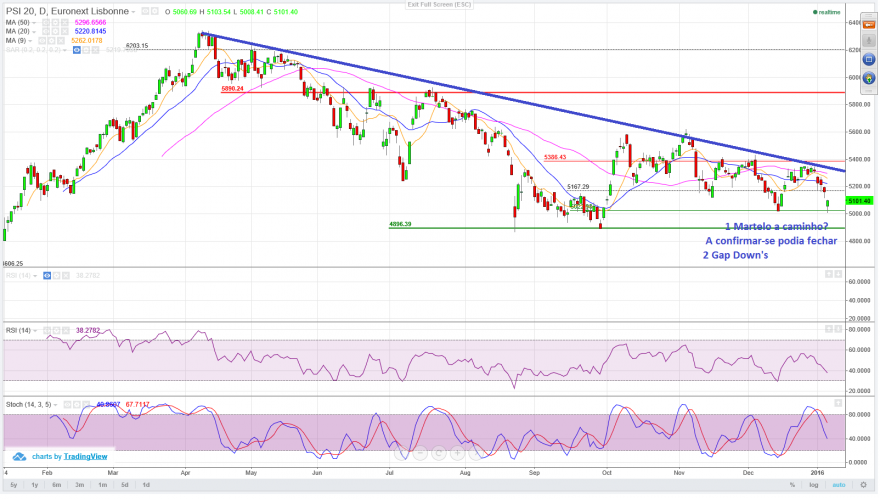Select the 5y time range
Screen dimensions: 880x499
click(13, 486)
